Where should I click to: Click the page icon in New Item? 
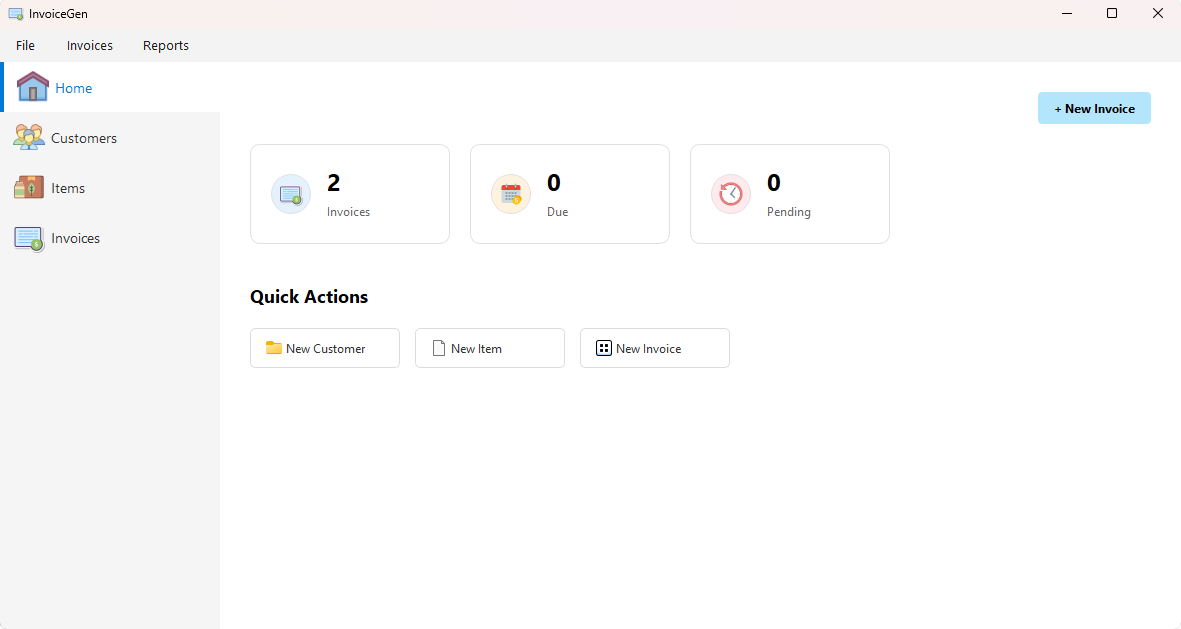(x=438, y=348)
